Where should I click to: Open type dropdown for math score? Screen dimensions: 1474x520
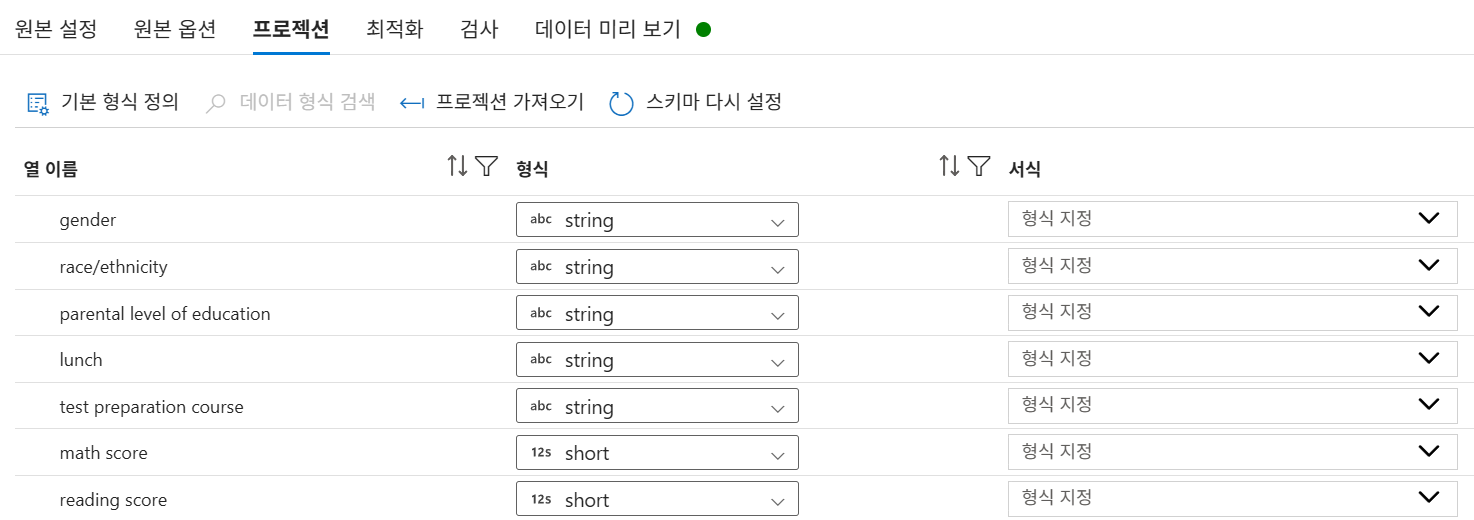657,454
